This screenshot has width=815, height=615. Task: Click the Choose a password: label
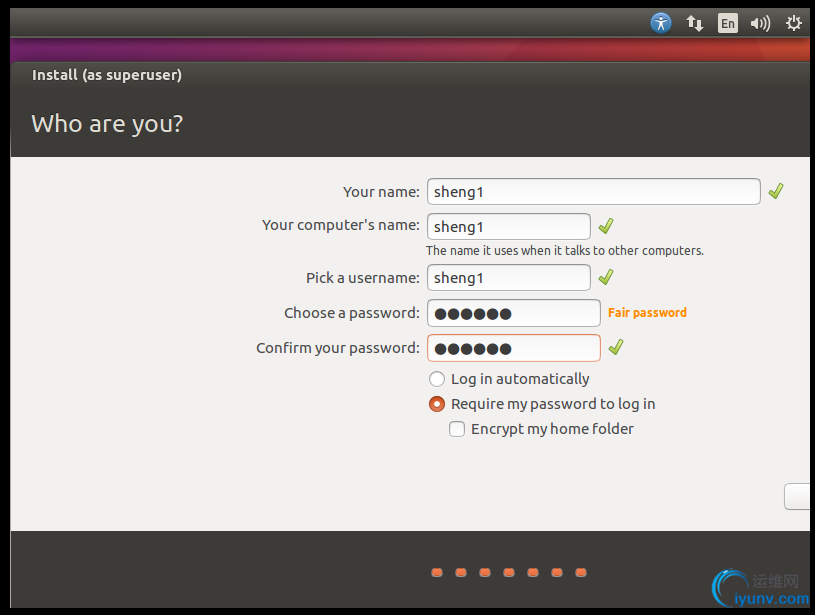click(x=351, y=313)
